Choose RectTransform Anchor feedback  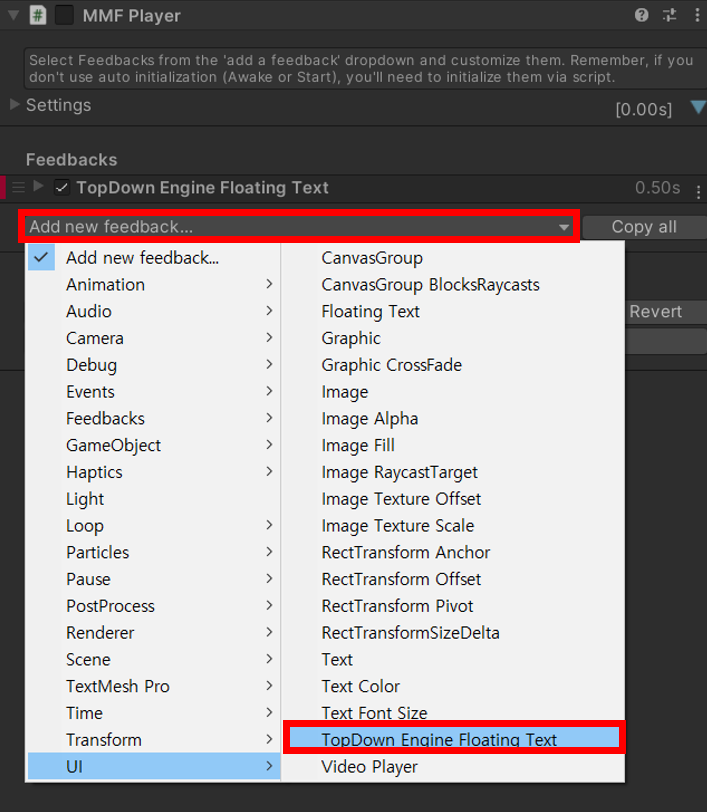pyautogui.click(x=453, y=553)
